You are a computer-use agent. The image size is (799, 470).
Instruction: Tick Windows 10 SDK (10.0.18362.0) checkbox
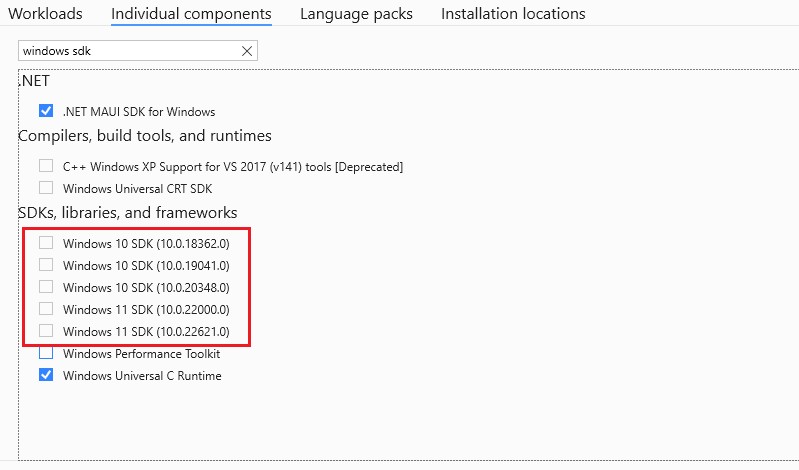pos(46,243)
